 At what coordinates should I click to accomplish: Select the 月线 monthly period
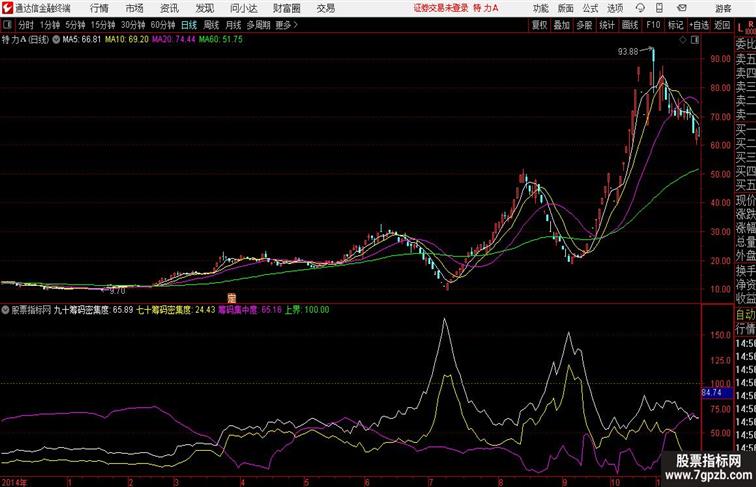coord(233,25)
